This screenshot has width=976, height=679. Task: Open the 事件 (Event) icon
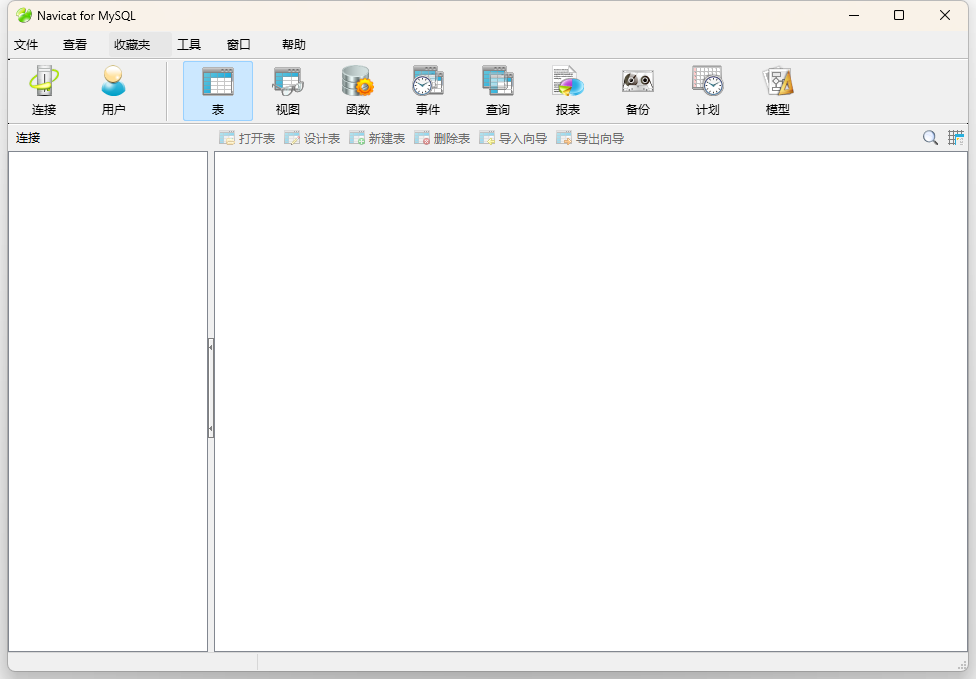click(x=428, y=91)
